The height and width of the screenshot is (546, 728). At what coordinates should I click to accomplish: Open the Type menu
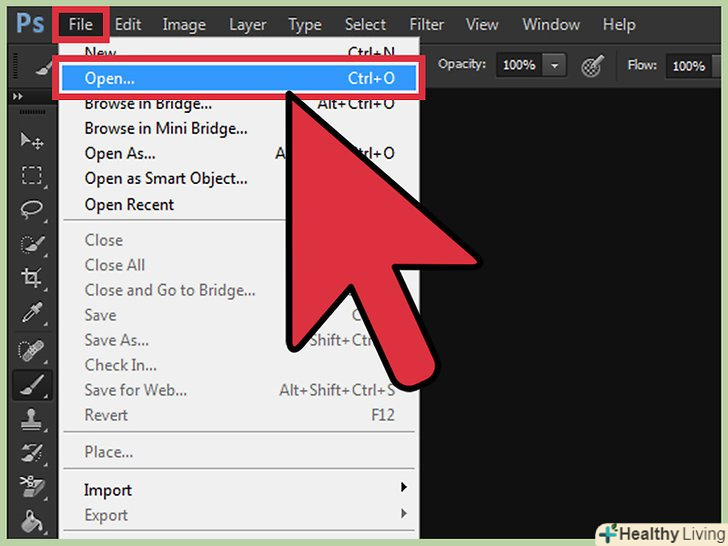[305, 25]
